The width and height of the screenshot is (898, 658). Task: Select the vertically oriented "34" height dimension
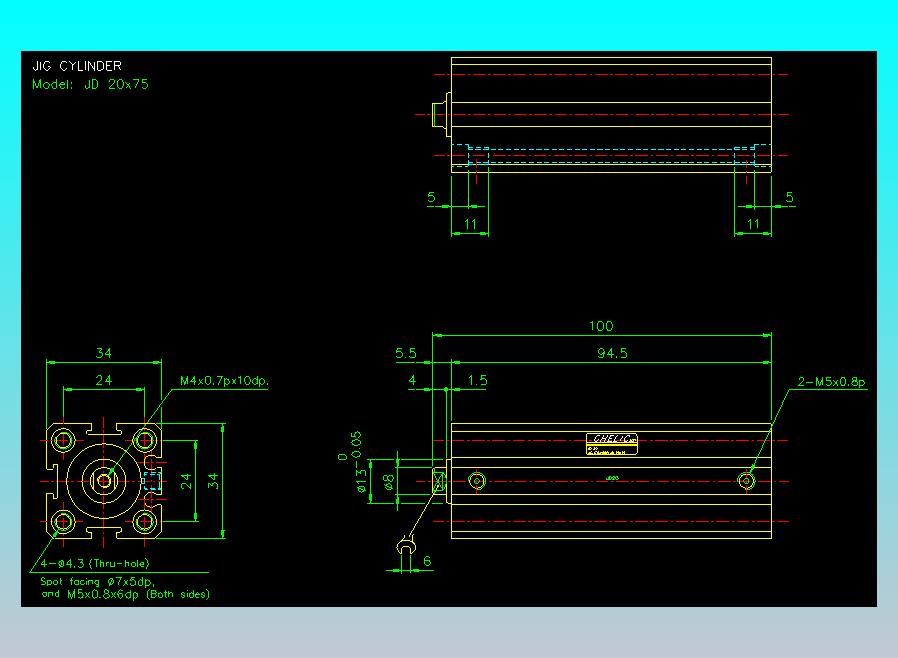click(x=213, y=481)
